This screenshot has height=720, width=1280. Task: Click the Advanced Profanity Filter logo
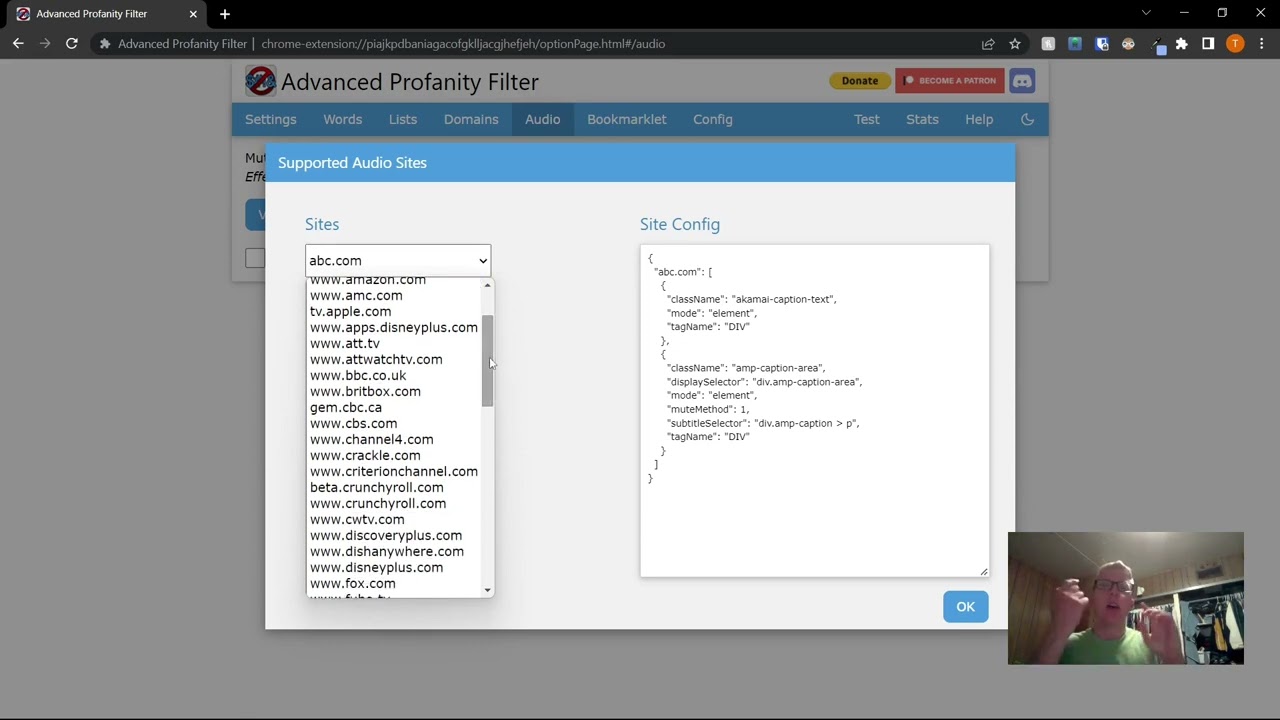(x=260, y=81)
